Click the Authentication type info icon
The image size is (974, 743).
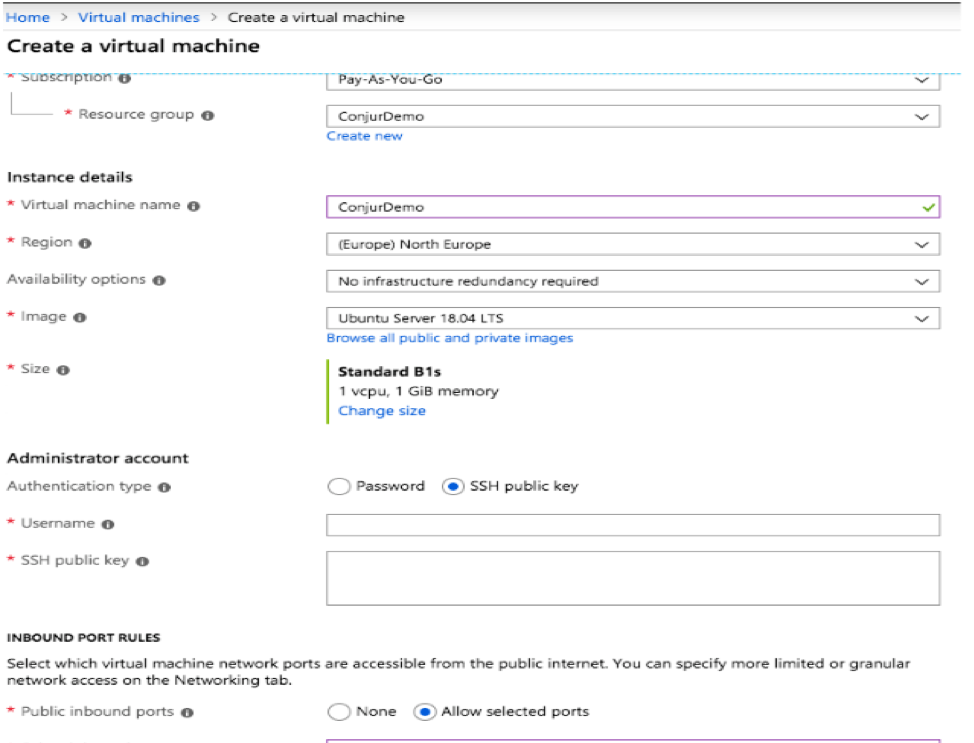[x=164, y=488]
